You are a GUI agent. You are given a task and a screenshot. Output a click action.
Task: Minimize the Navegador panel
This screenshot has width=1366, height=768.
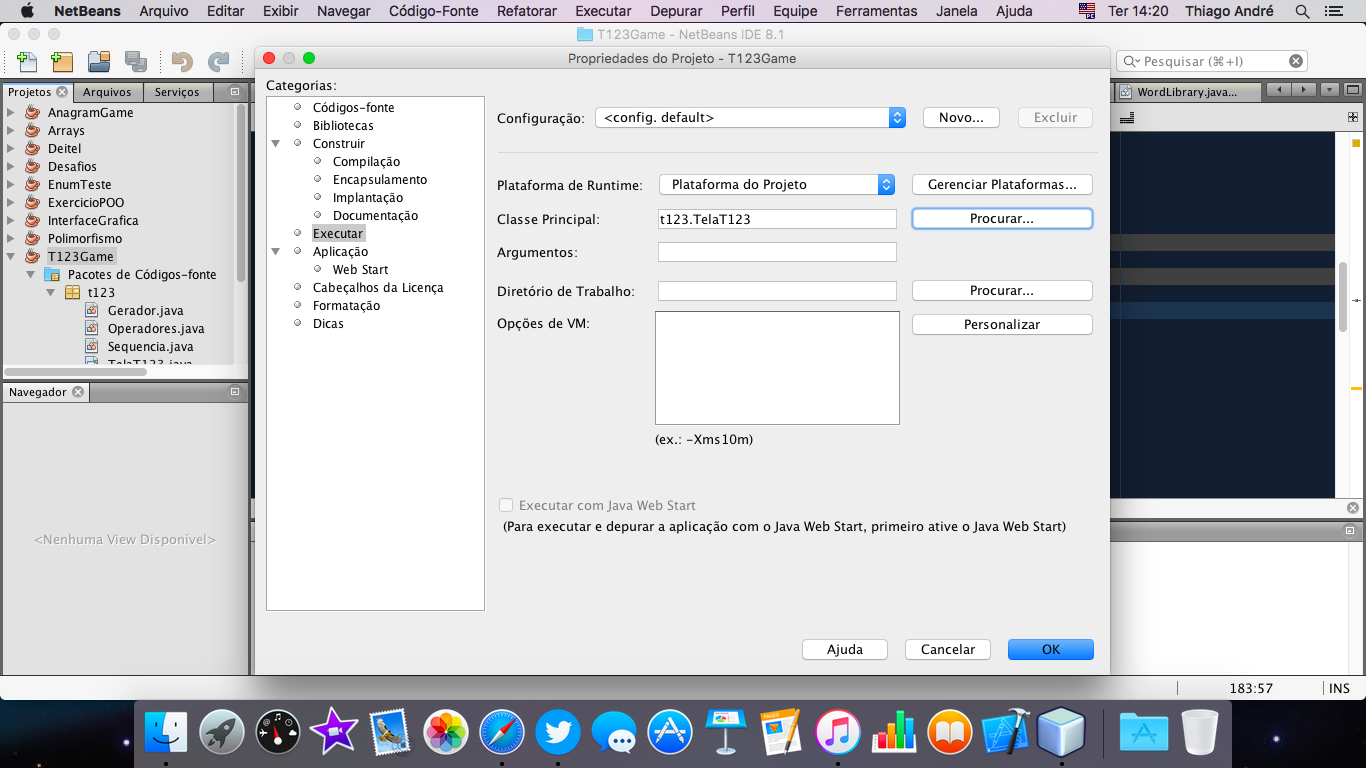pyautogui.click(x=235, y=392)
